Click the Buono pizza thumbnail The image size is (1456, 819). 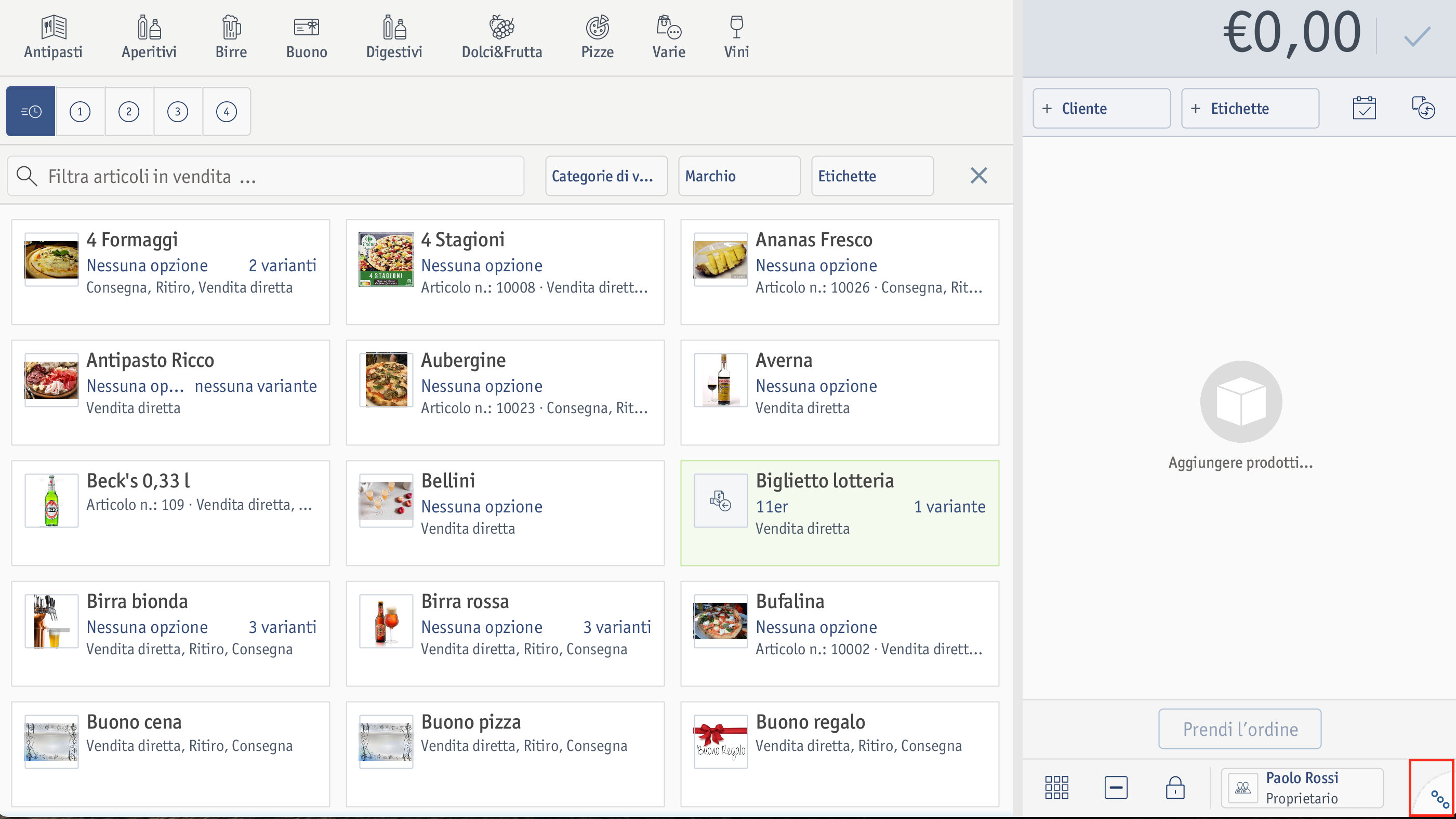[386, 742]
